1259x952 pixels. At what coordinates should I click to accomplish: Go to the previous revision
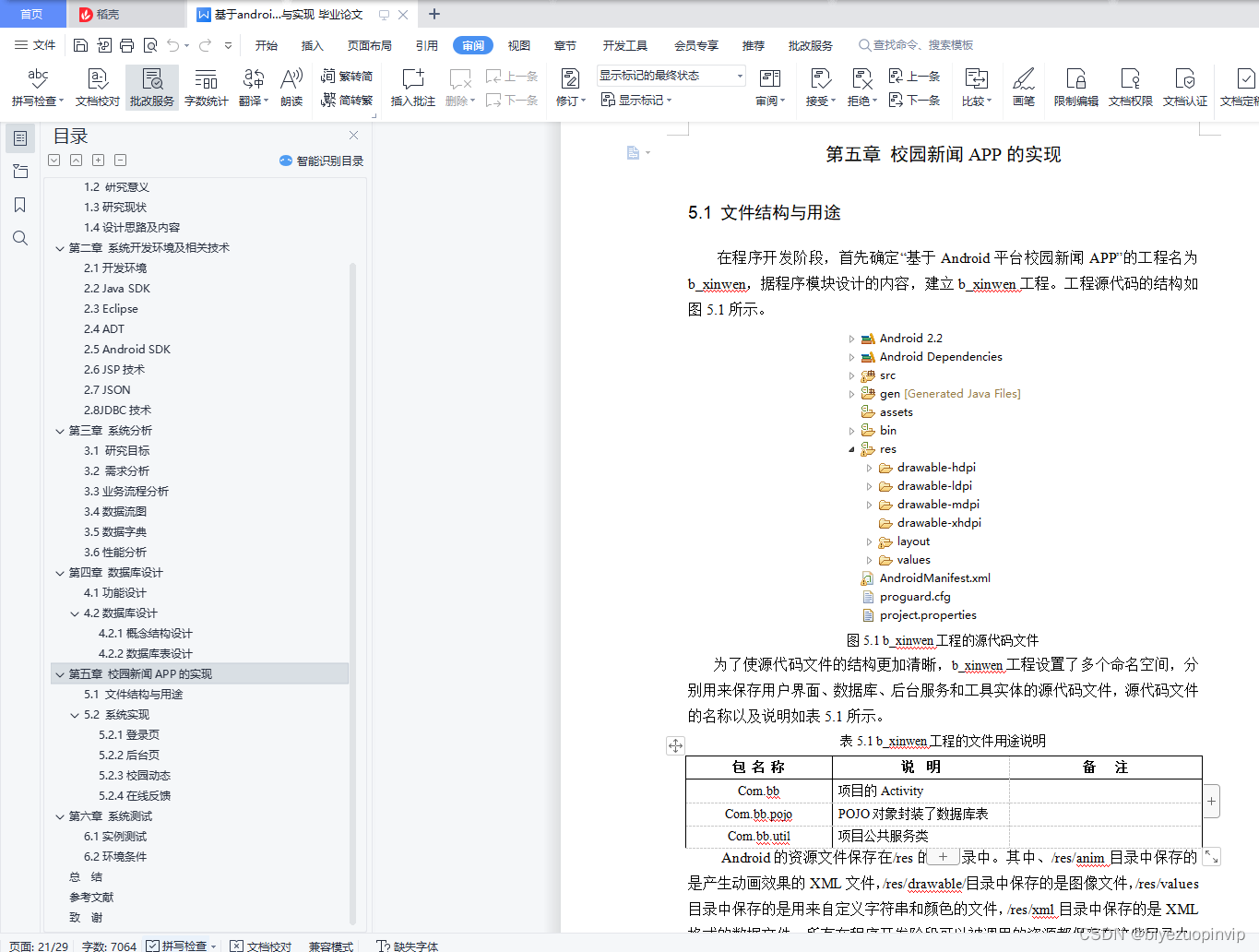[x=914, y=77]
